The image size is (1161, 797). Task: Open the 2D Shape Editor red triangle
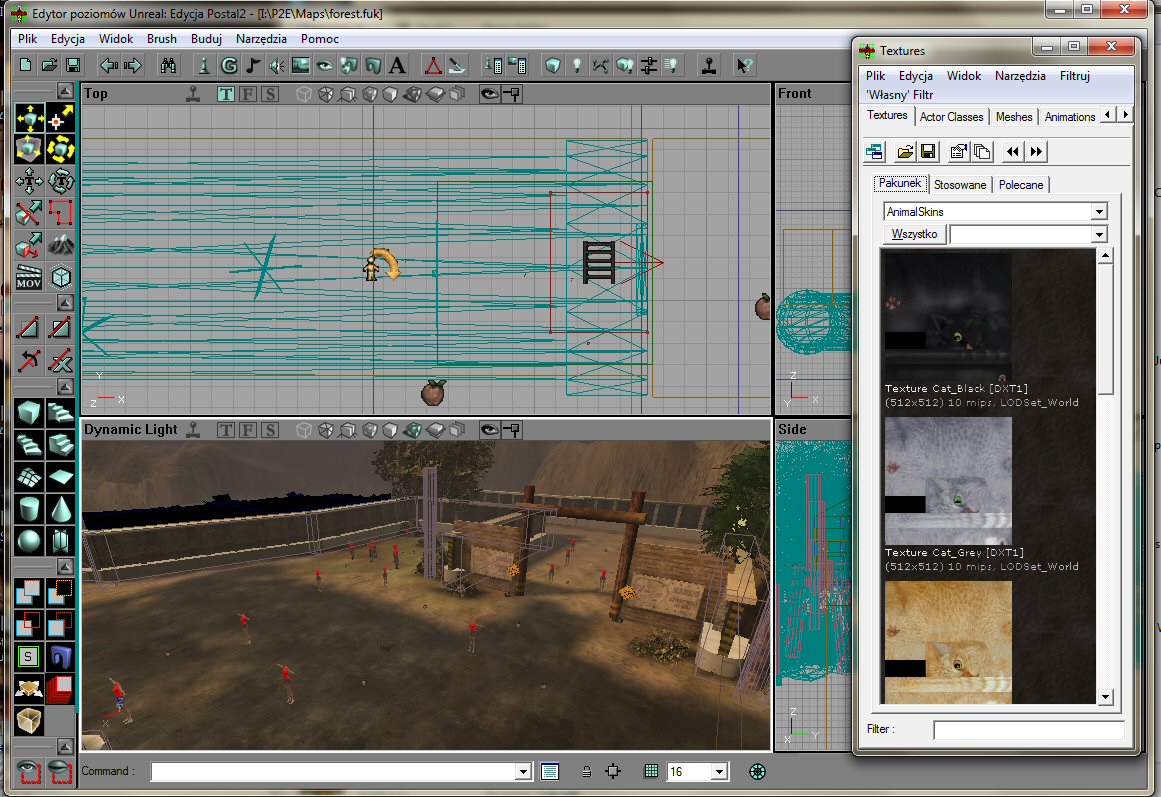pos(433,65)
